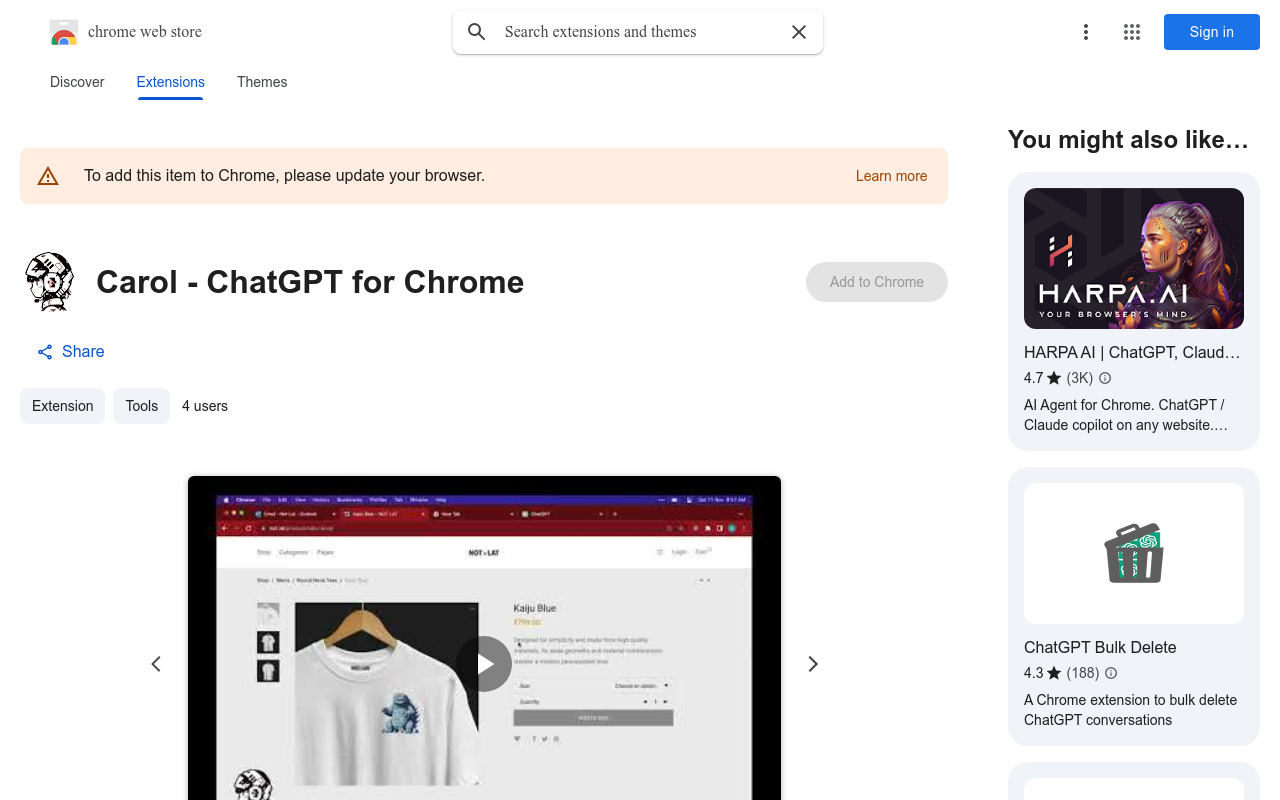Click the star icon in Bulk Delete rating
Screen dimensions: 1280x800
1054,673
